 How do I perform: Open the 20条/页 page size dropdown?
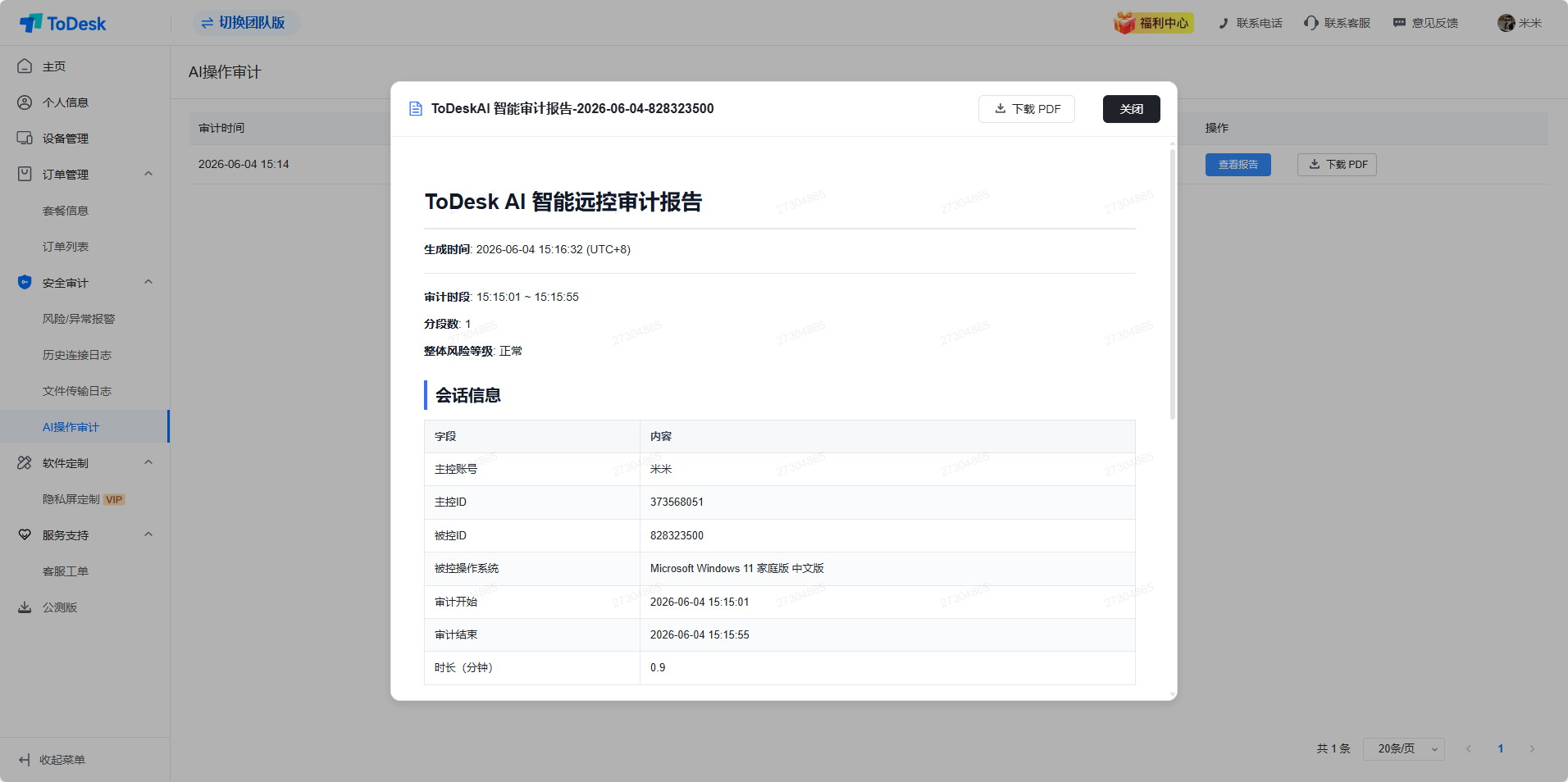(1404, 748)
